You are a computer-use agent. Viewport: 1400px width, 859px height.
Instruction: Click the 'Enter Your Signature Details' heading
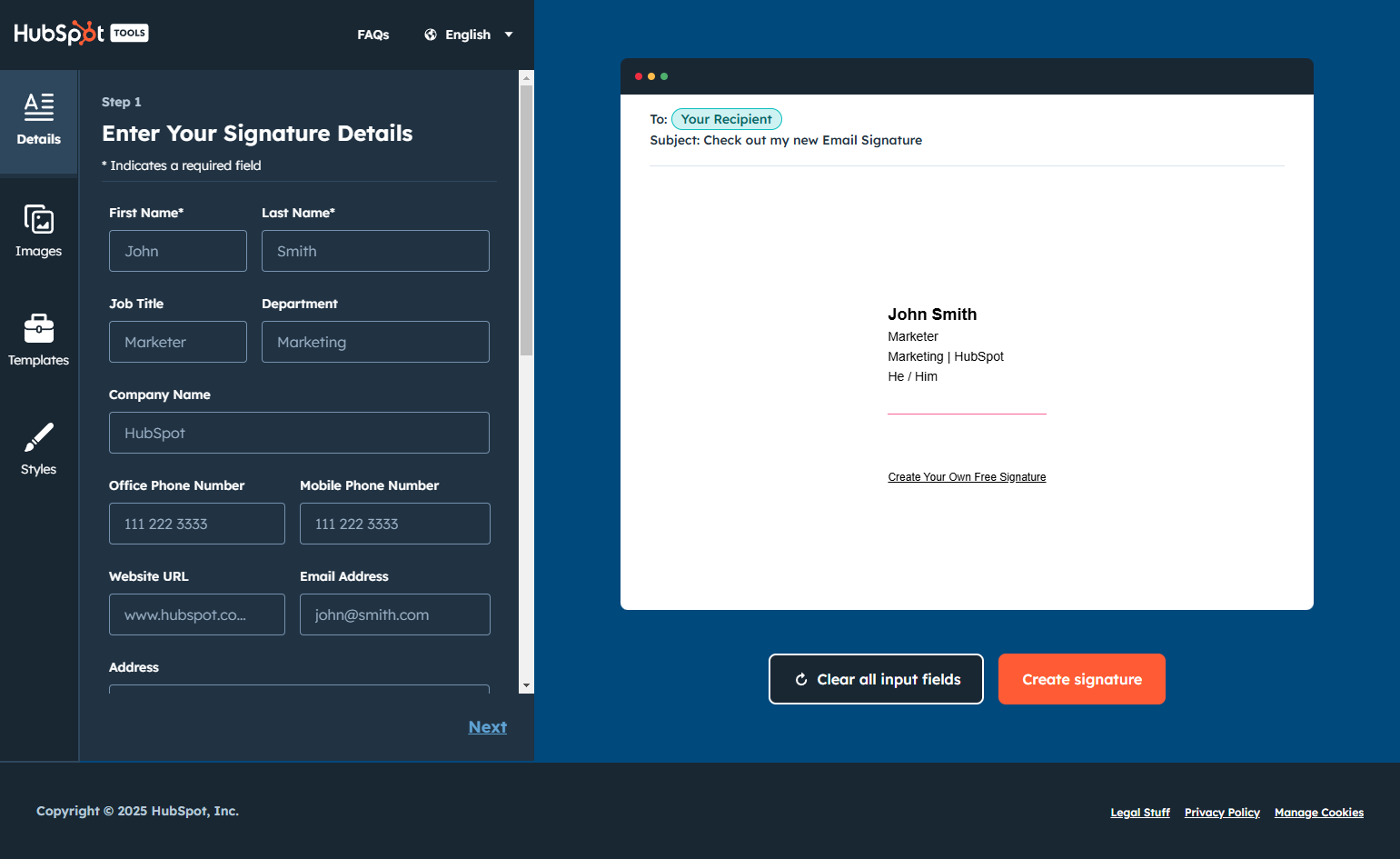pyautogui.click(x=257, y=134)
